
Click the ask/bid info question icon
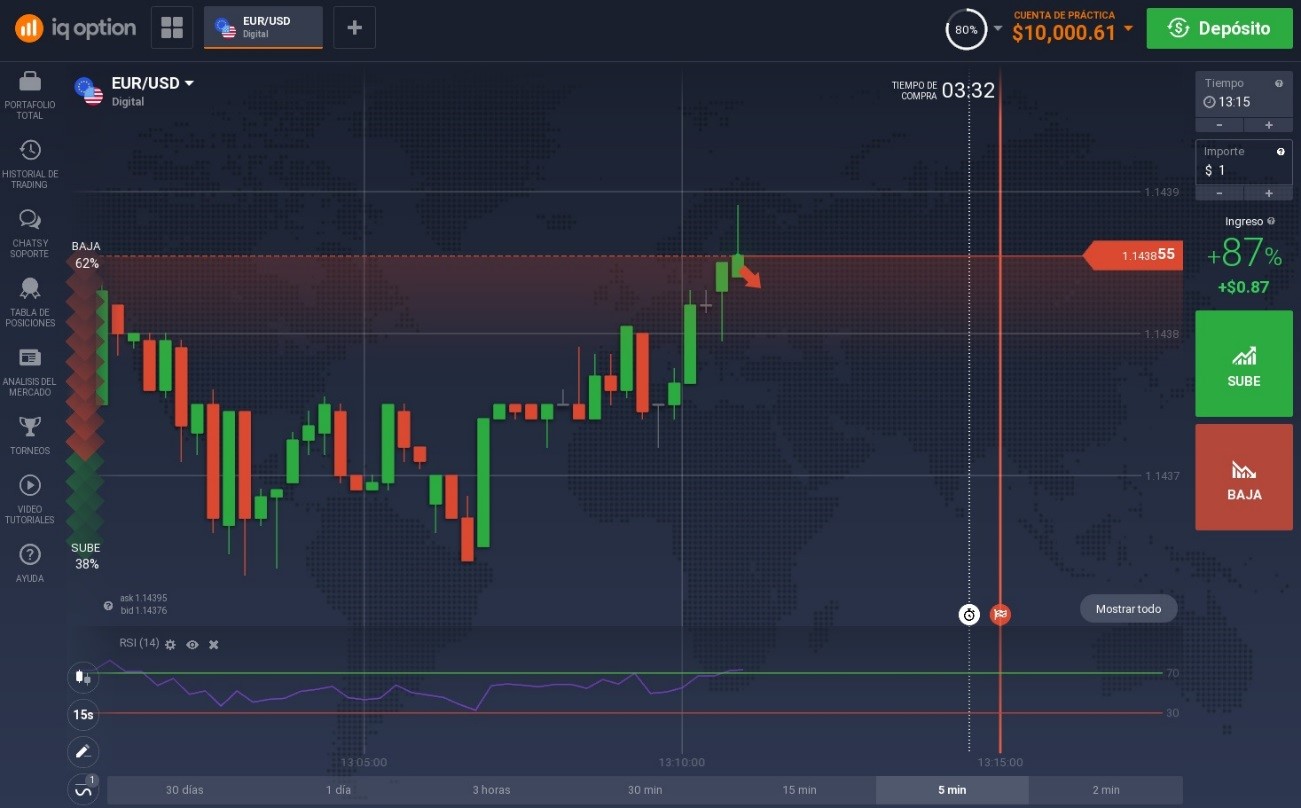tap(108, 605)
